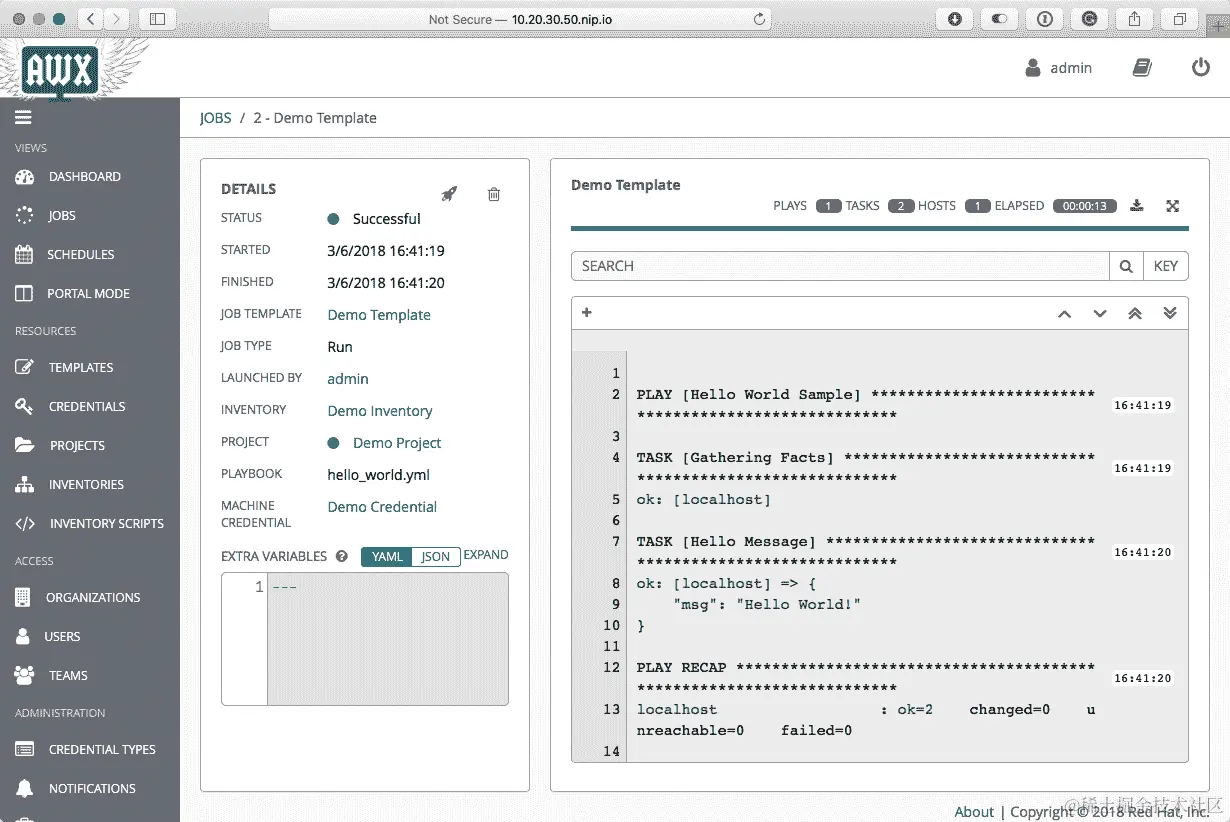Expand output to fullscreen view

pos(1173,206)
